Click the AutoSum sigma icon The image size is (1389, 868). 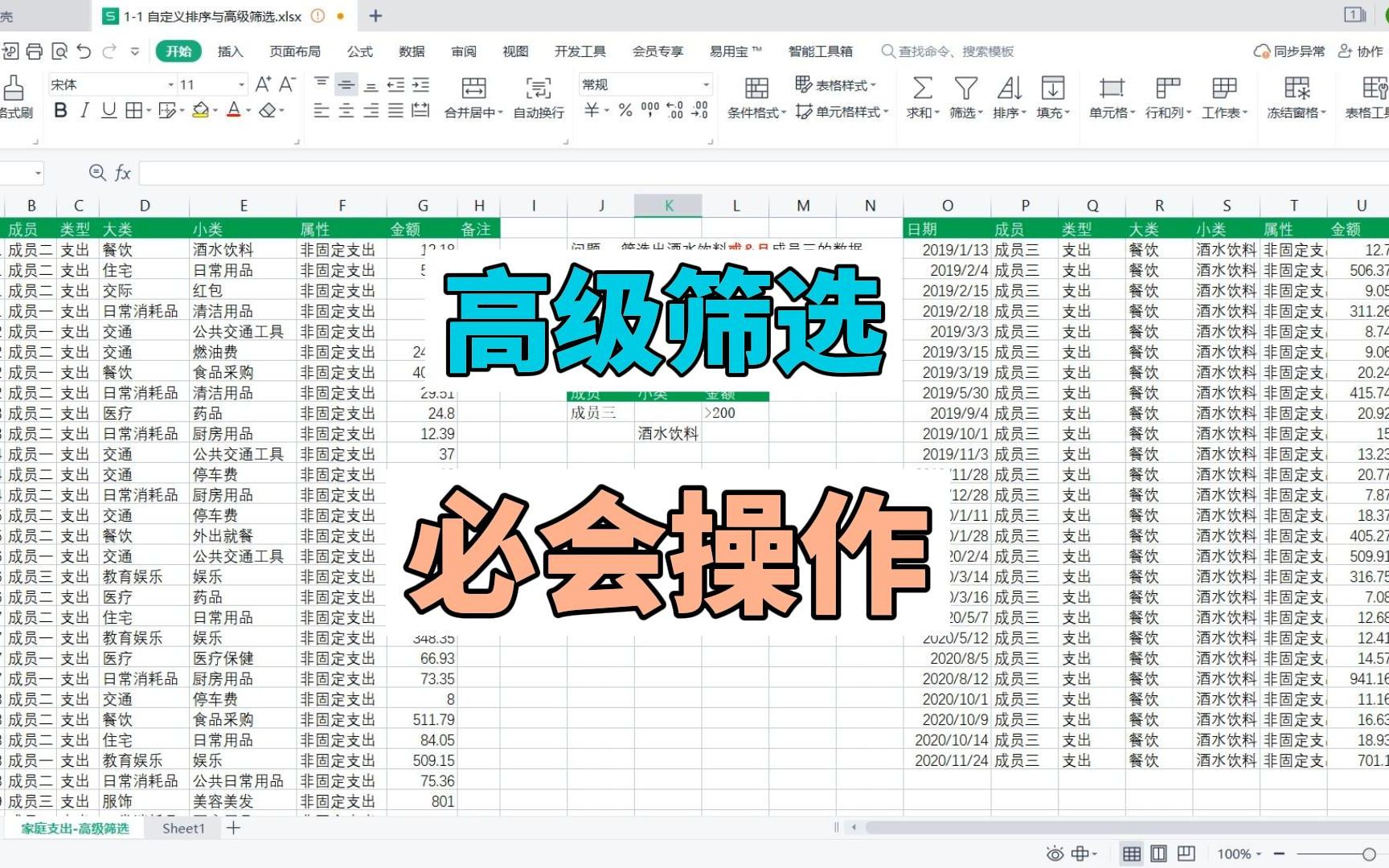click(923, 88)
